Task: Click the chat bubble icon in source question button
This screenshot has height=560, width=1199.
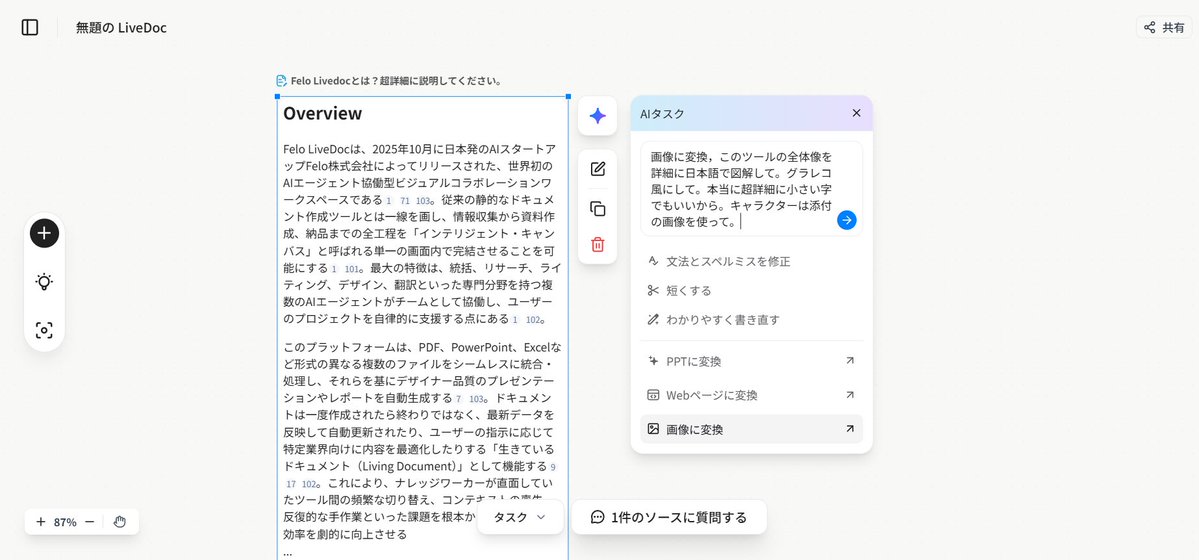Action: [598, 517]
